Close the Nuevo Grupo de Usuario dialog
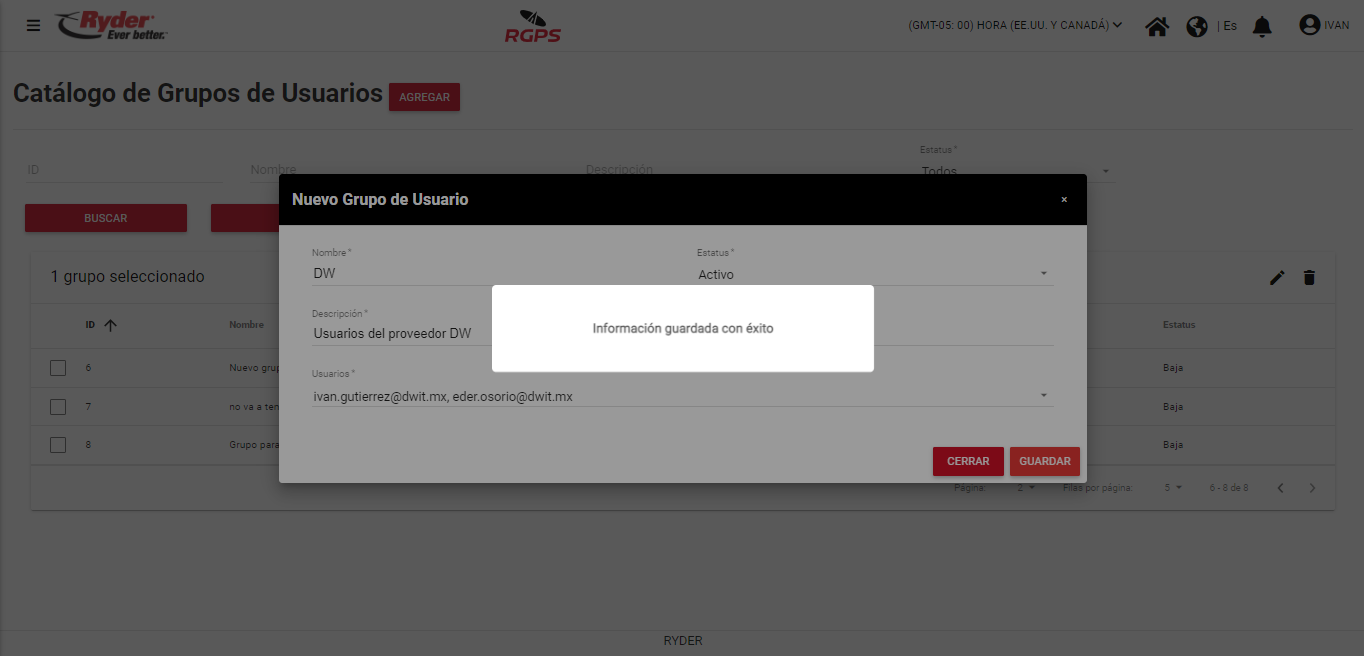Viewport: 1364px width, 656px height. pos(1064,200)
